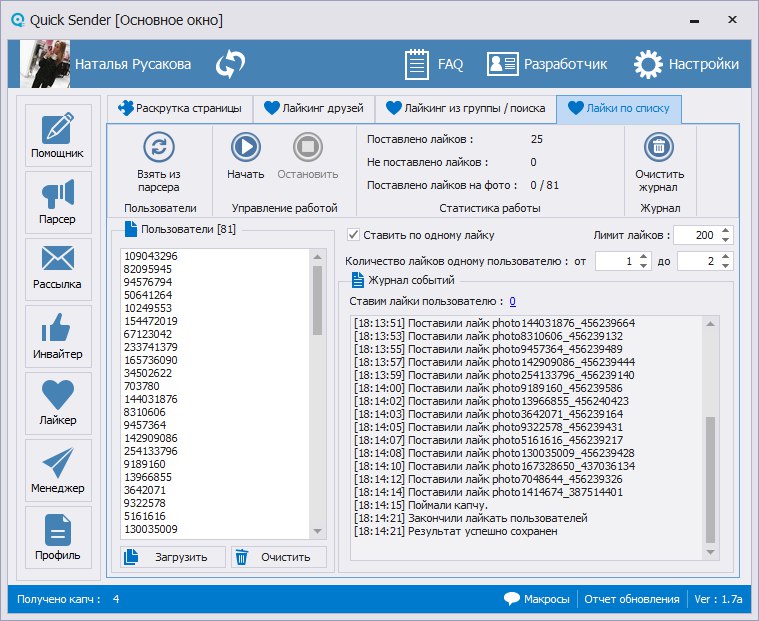The height and width of the screenshot is (621, 759).
Task: Click the Очистить users list button
Action: point(278,557)
